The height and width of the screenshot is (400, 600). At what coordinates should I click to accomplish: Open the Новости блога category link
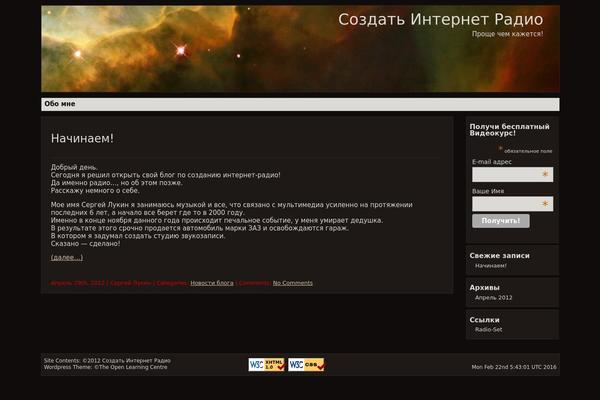[212, 283]
